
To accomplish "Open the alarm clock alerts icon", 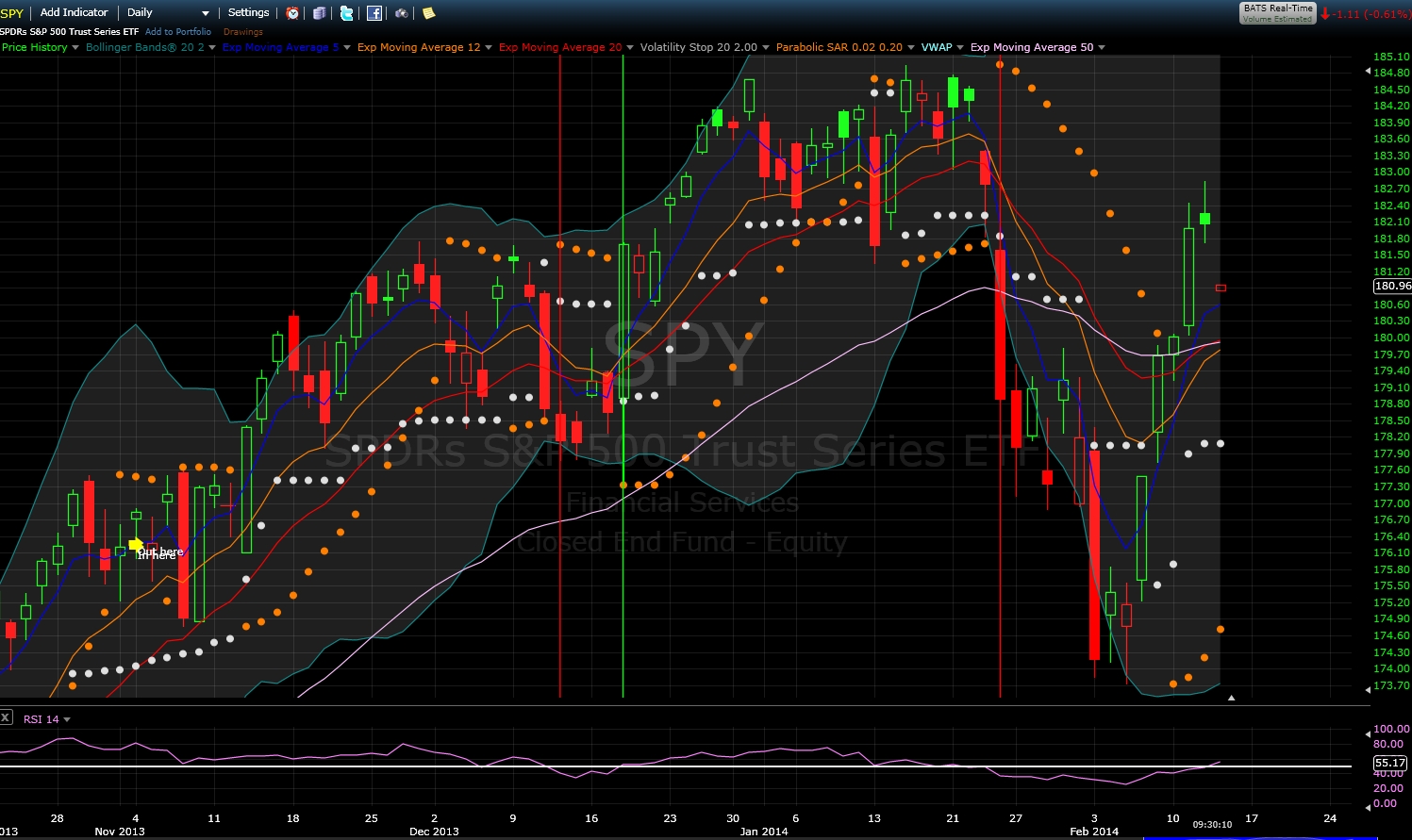I will tap(292, 13).
